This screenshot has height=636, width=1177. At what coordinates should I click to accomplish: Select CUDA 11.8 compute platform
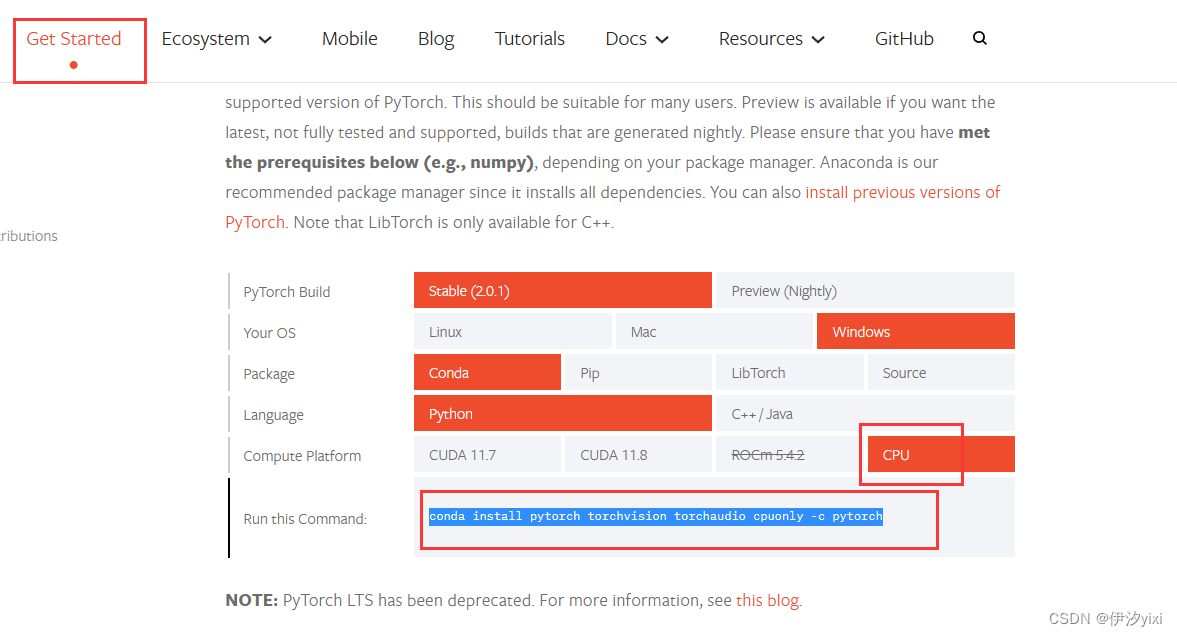tap(638, 454)
